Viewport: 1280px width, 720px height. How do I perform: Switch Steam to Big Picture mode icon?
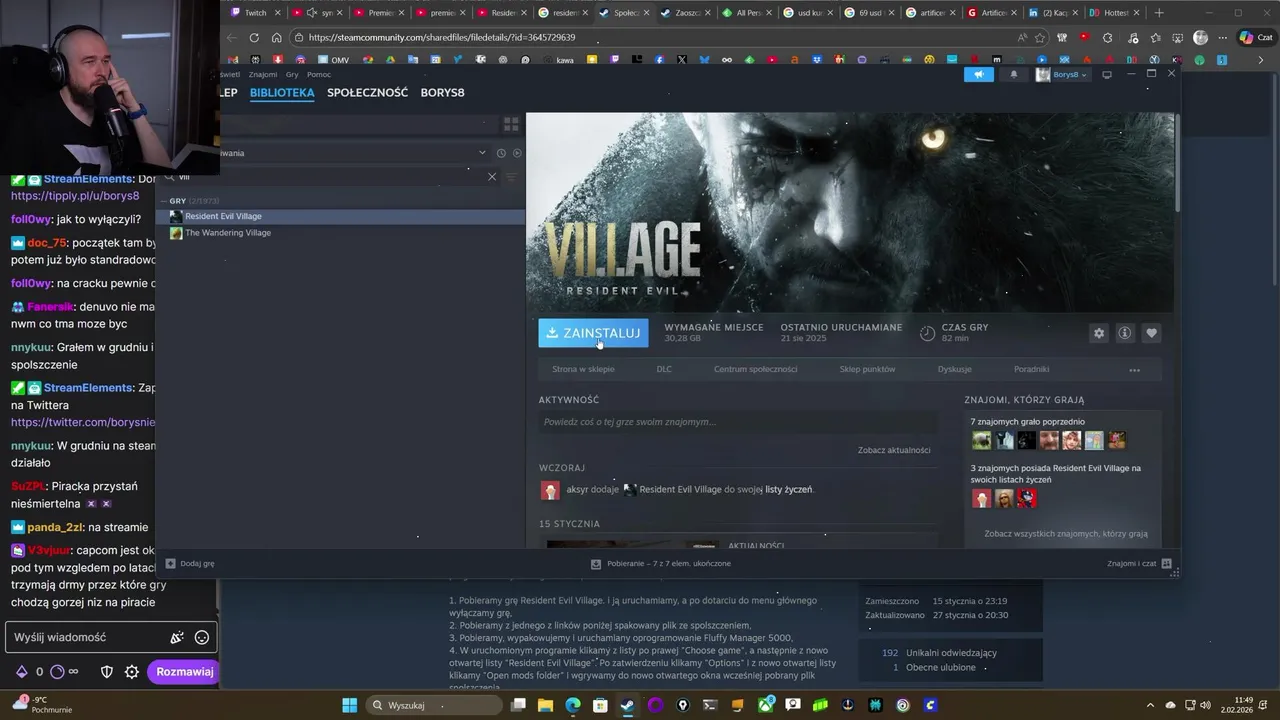[x=1107, y=74]
